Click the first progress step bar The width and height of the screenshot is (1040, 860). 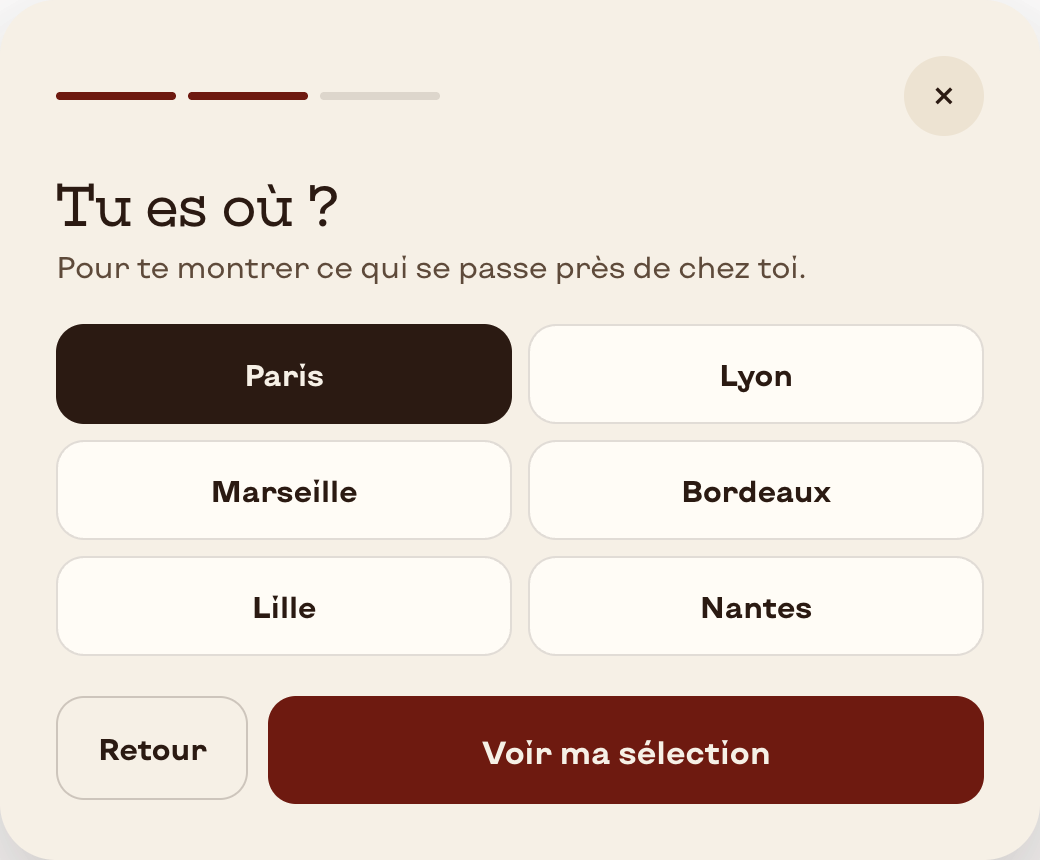point(116,96)
